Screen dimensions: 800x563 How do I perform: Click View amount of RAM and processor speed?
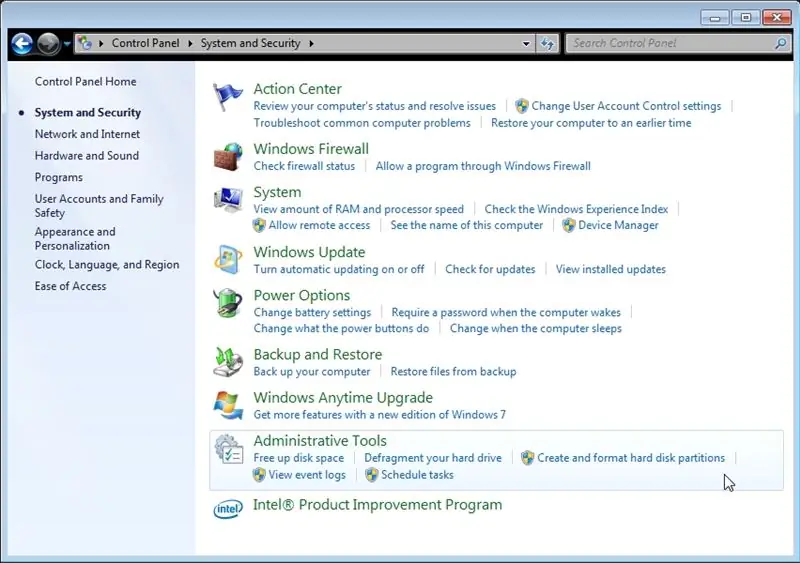(359, 209)
